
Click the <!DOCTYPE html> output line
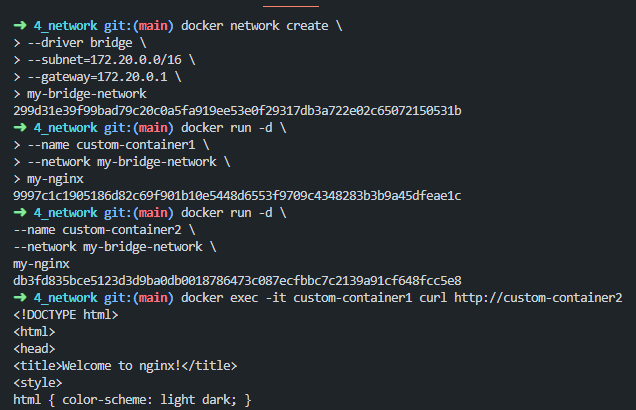66,315
